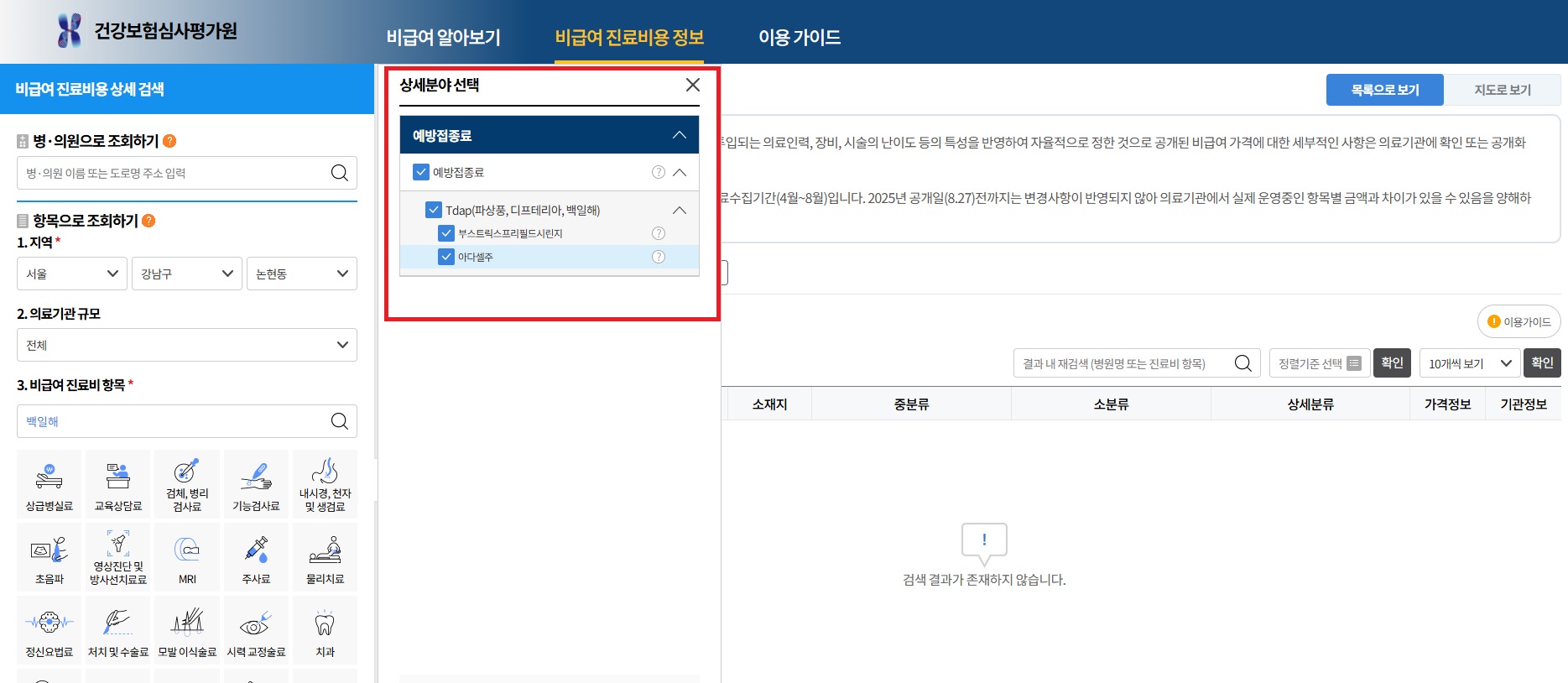The width and height of the screenshot is (1568, 683).
Task: Open the 이용 가이드 menu
Action: pyautogui.click(x=800, y=37)
